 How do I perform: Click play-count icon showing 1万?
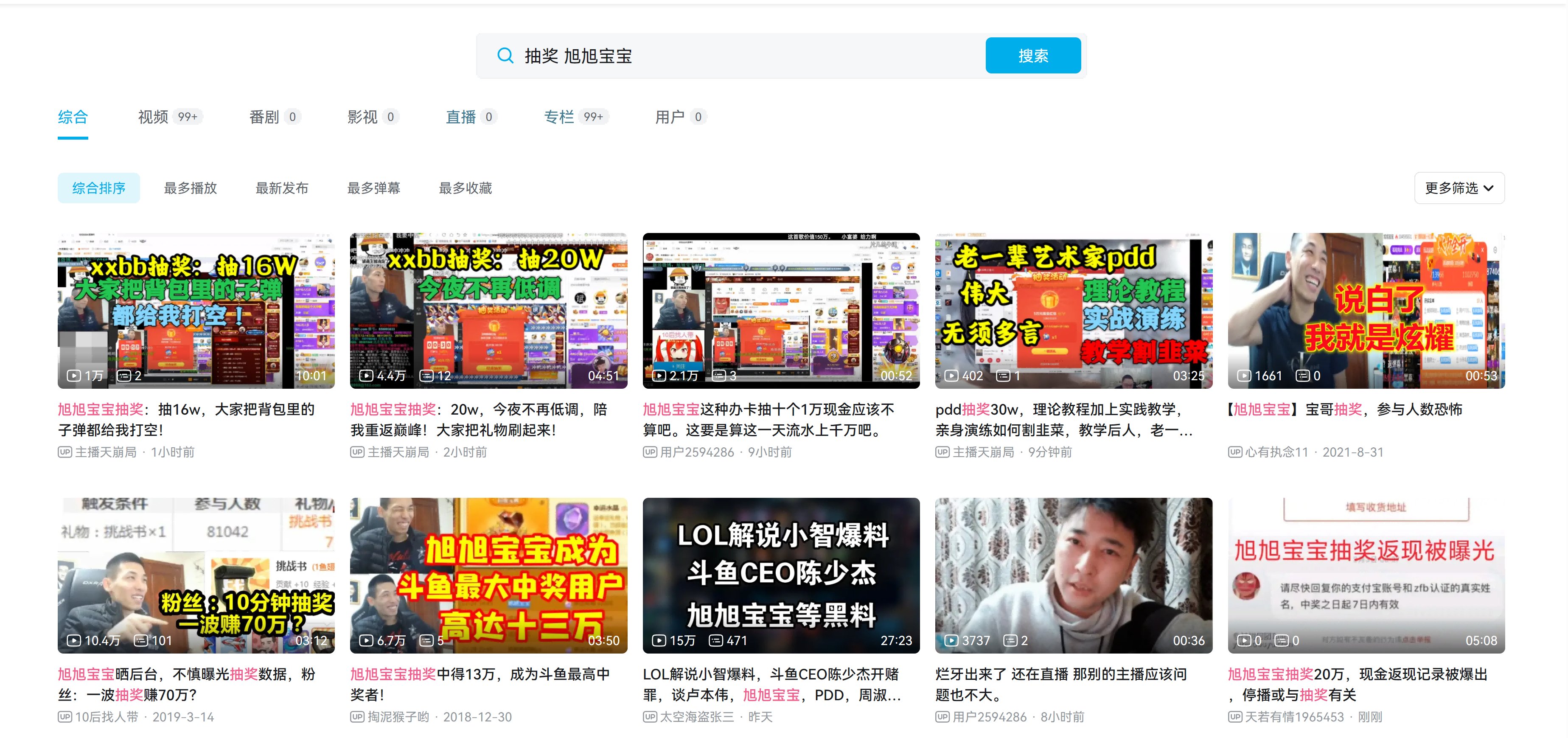(74, 376)
